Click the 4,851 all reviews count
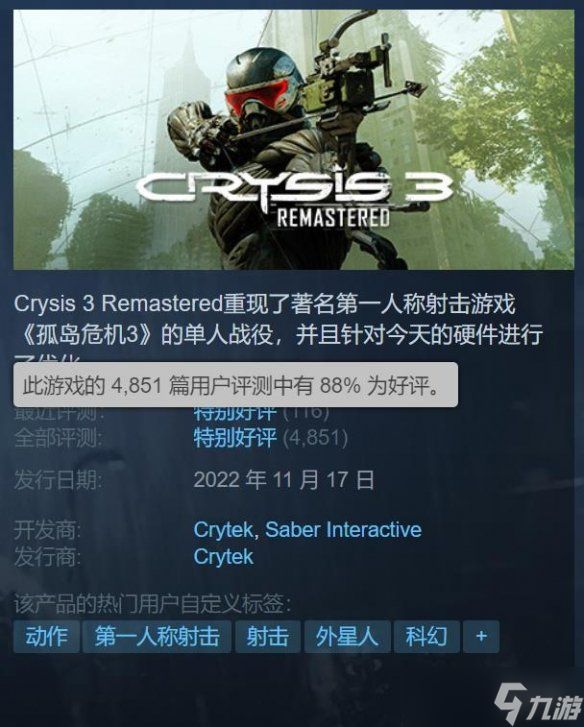The width and height of the screenshot is (584, 727). click(x=315, y=438)
